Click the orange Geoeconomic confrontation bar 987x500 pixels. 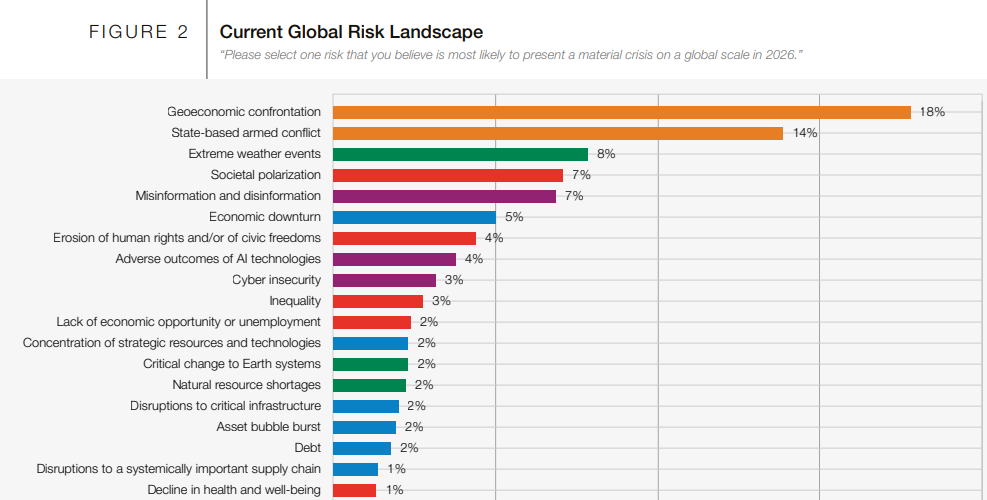tap(621, 112)
